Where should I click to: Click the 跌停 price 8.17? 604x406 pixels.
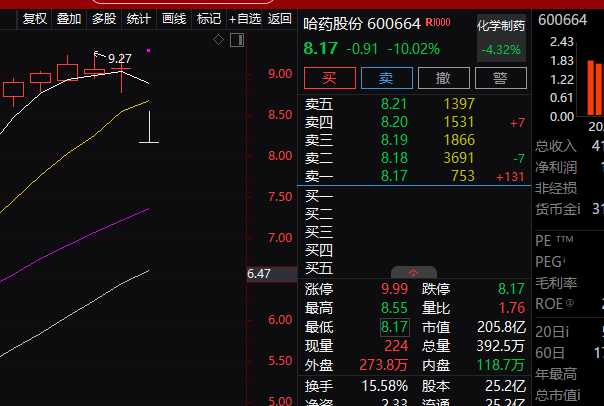coord(511,289)
